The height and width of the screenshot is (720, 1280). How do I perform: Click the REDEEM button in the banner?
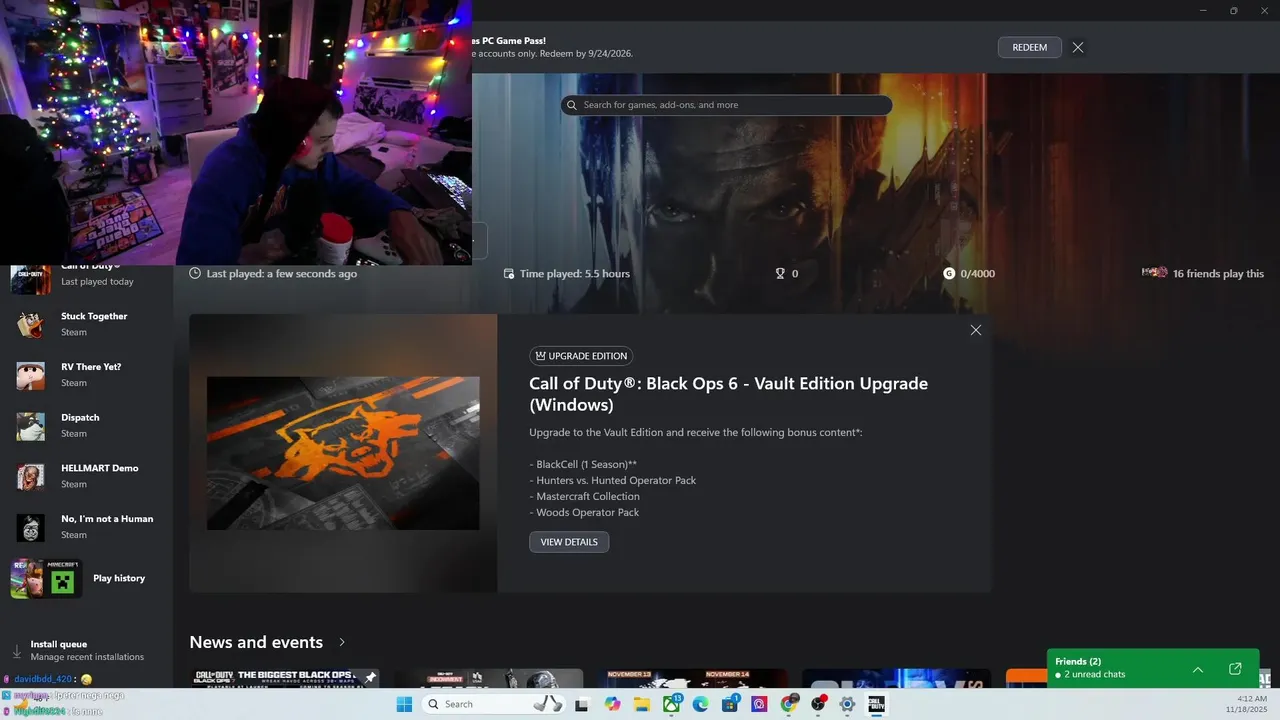click(x=1029, y=47)
